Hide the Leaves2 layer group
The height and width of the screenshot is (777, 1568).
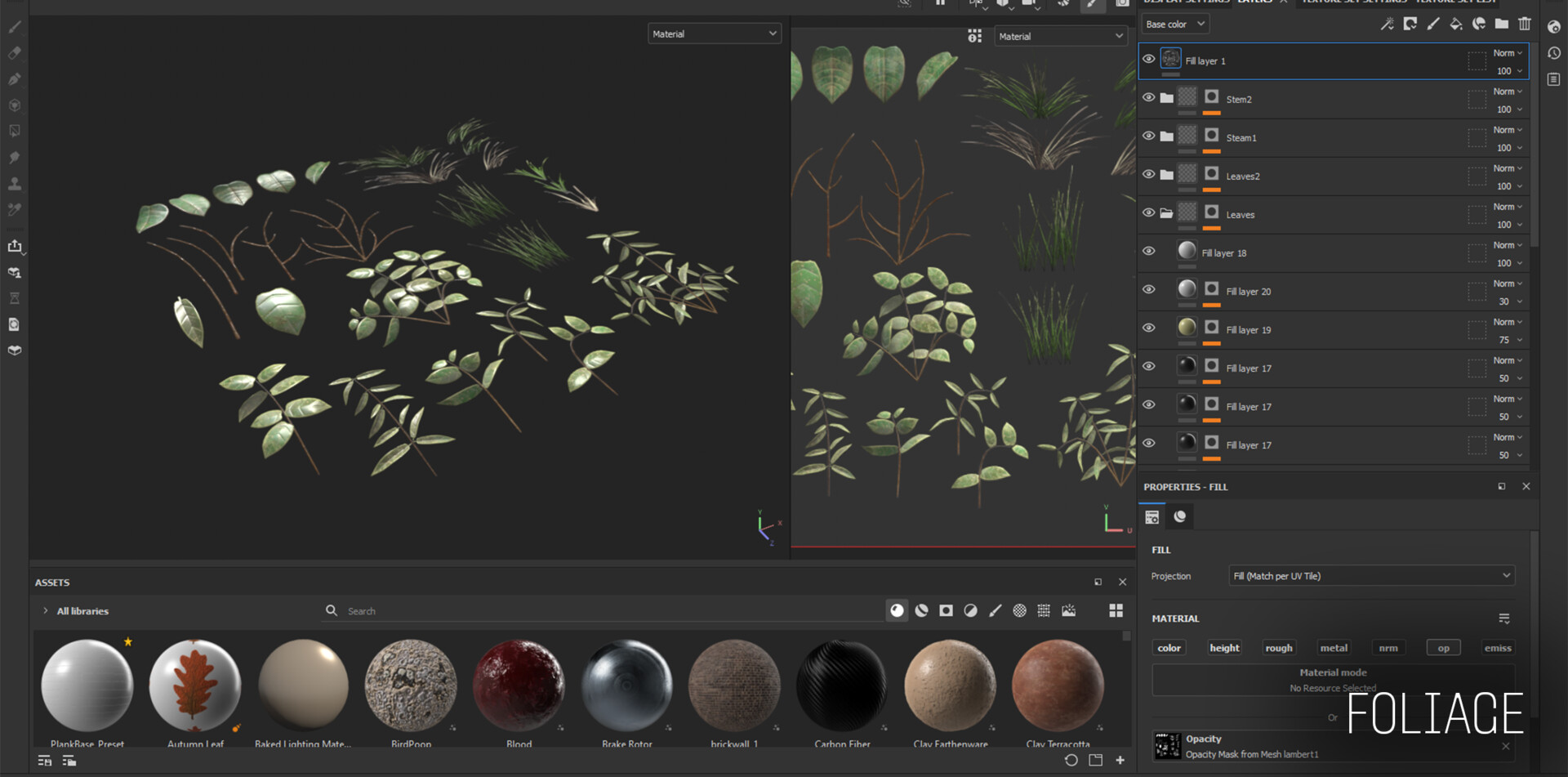[1148, 175]
